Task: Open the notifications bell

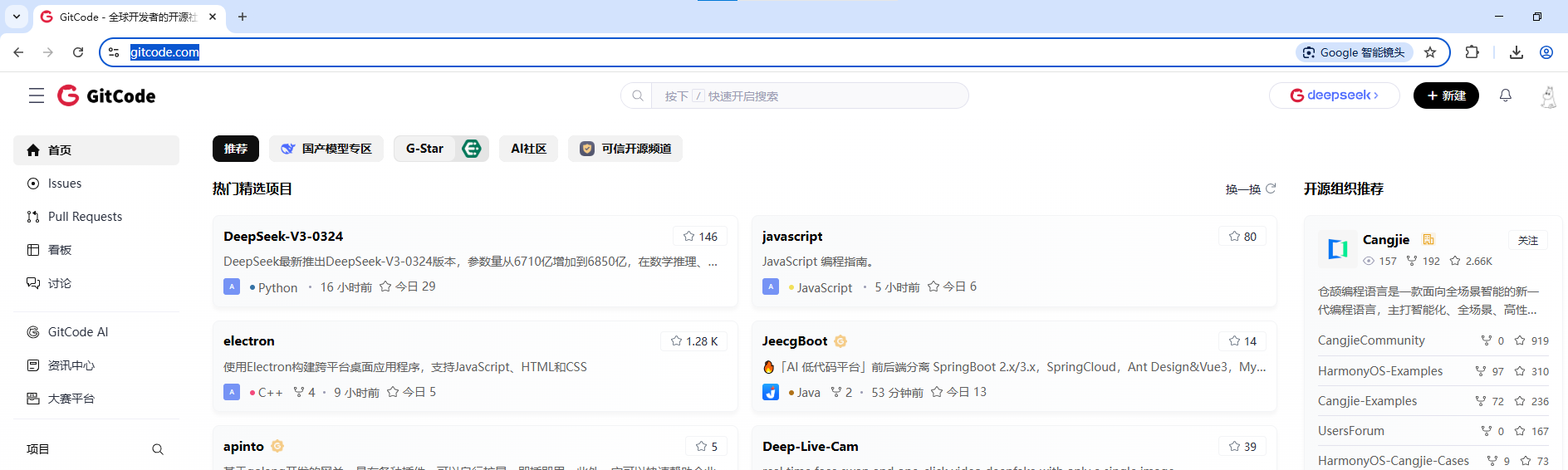Action: pos(1505,95)
